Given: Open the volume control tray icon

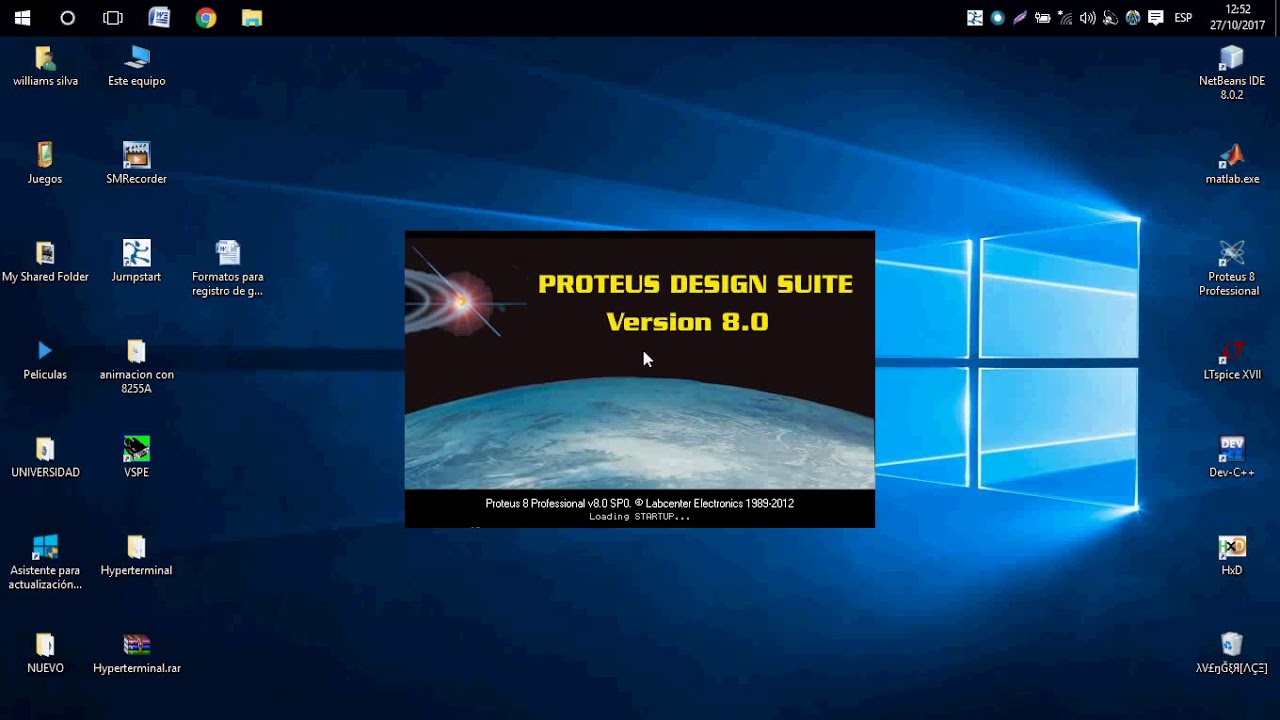Looking at the screenshot, I should pos(1088,18).
